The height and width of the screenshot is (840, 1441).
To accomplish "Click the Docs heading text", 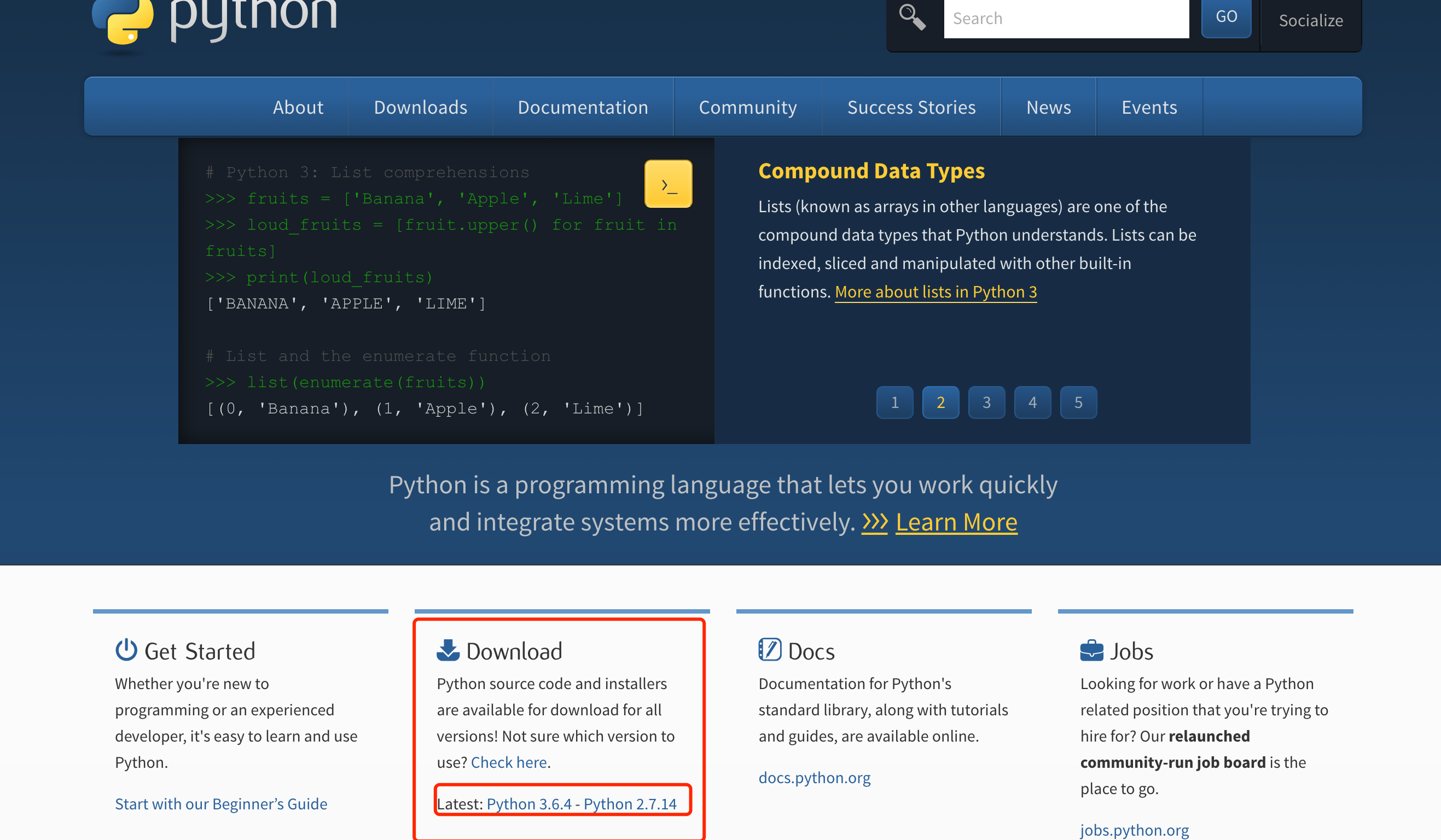I will [x=811, y=651].
